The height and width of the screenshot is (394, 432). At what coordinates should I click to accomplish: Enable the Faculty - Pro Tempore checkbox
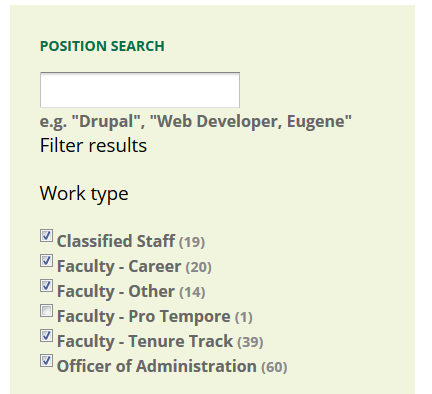pos(46,311)
